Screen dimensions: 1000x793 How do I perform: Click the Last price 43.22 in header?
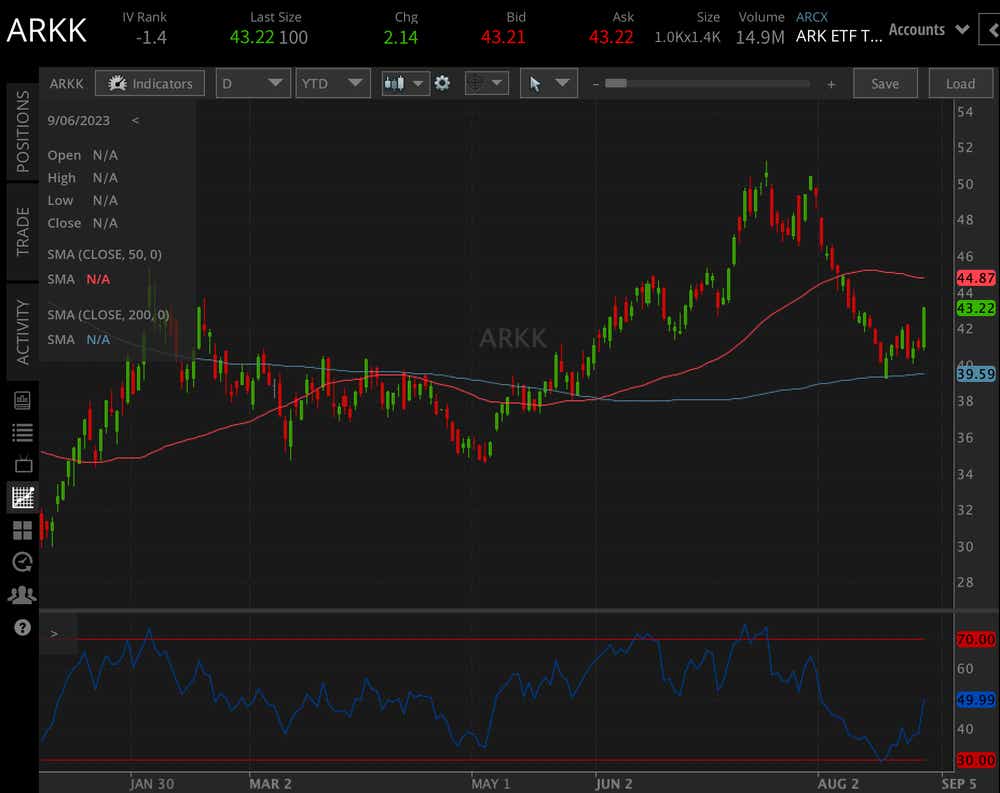coord(251,38)
